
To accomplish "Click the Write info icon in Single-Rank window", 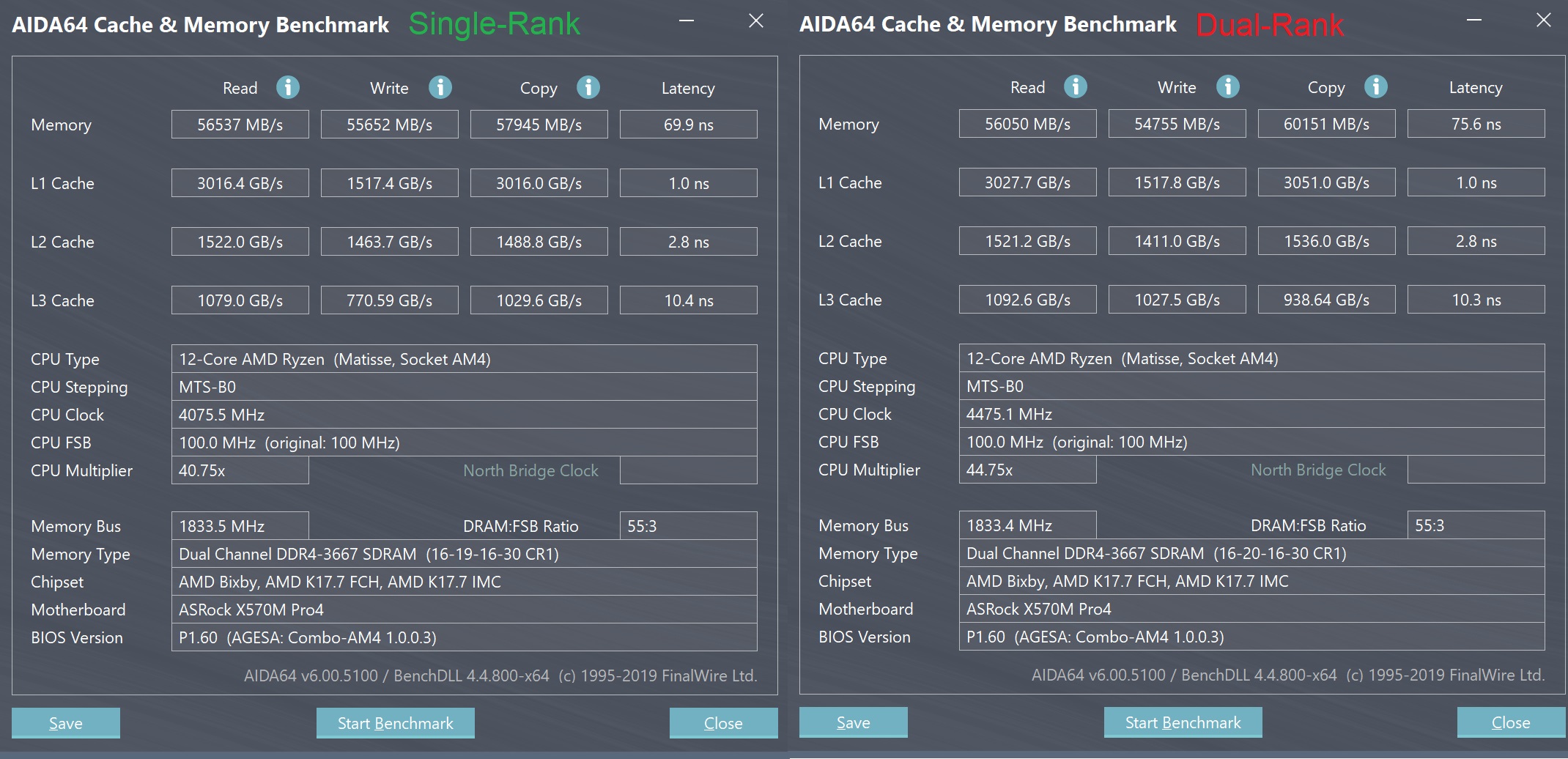I will [x=440, y=87].
